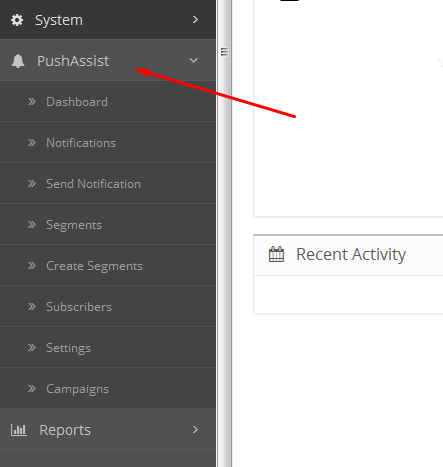Click the System gear icon
The height and width of the screenshot is (467, 443).
click(x=17, y=20)
